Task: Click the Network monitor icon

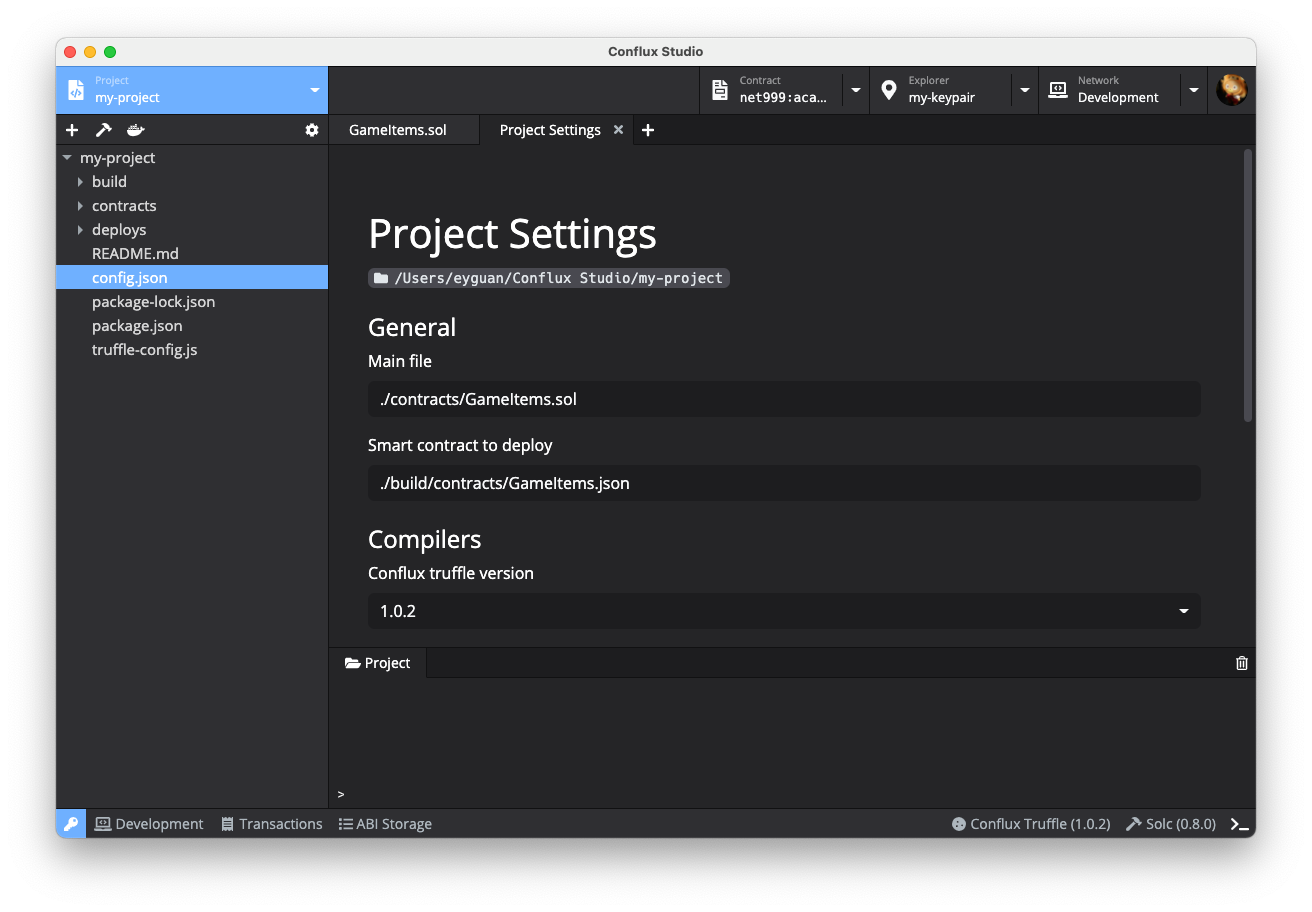Action: pos(1058,90)
